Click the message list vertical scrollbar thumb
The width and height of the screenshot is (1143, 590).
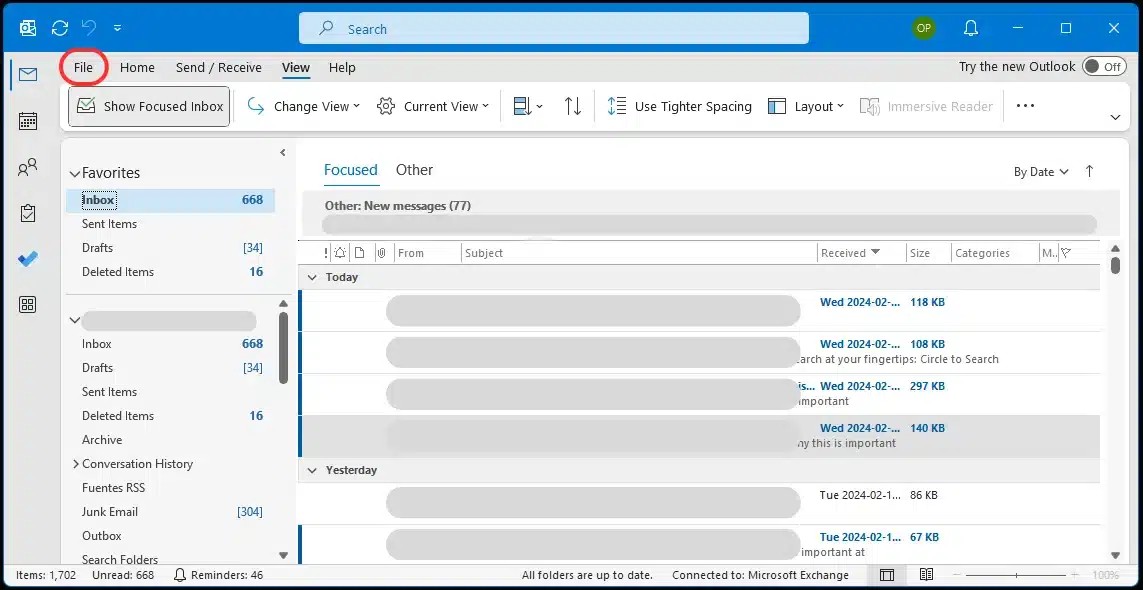pyautogui.click(x=1115, y=265)
